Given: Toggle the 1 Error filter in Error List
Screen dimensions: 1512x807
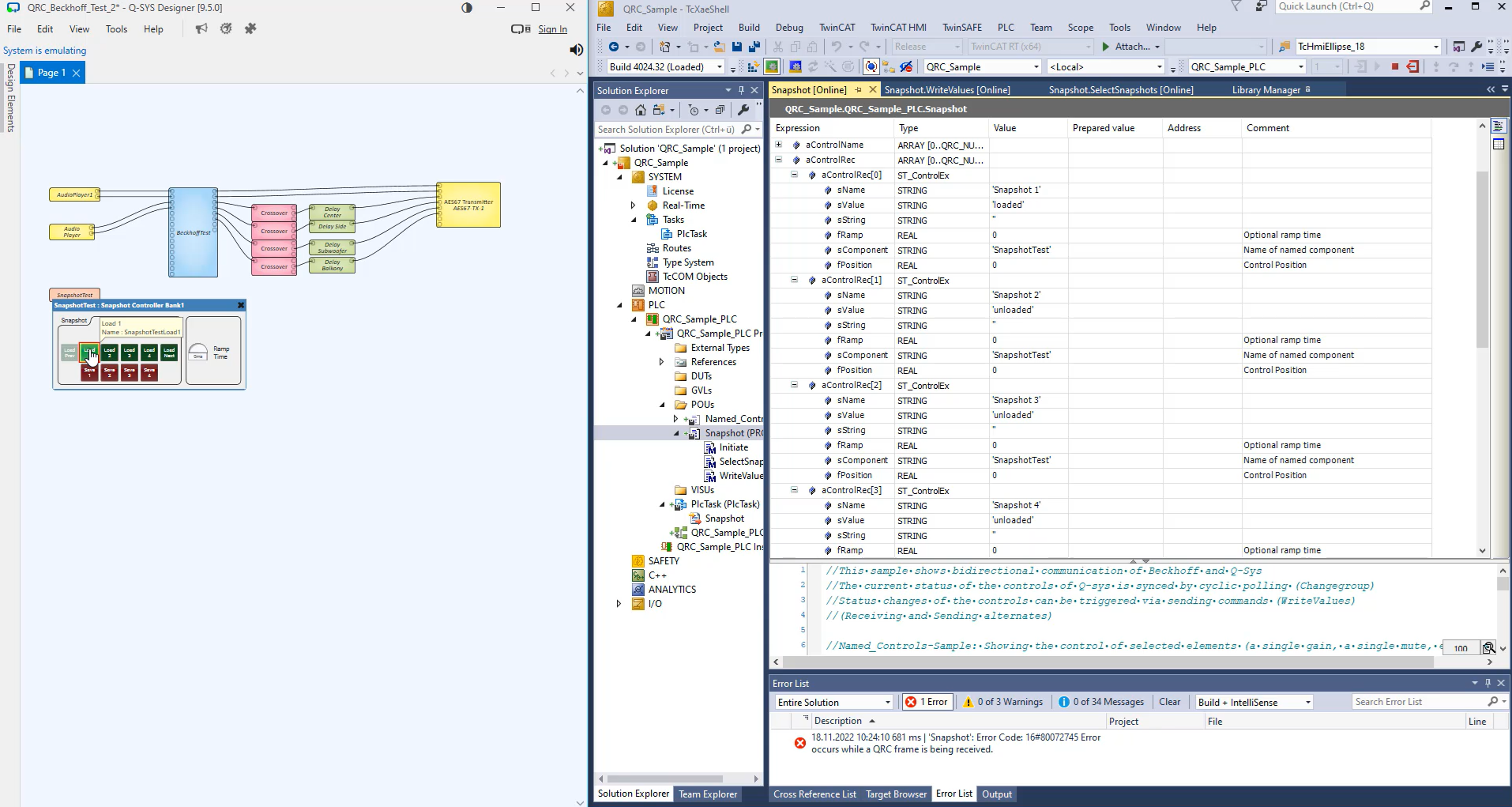Looking at the screenshot, I should pos(926,702).
